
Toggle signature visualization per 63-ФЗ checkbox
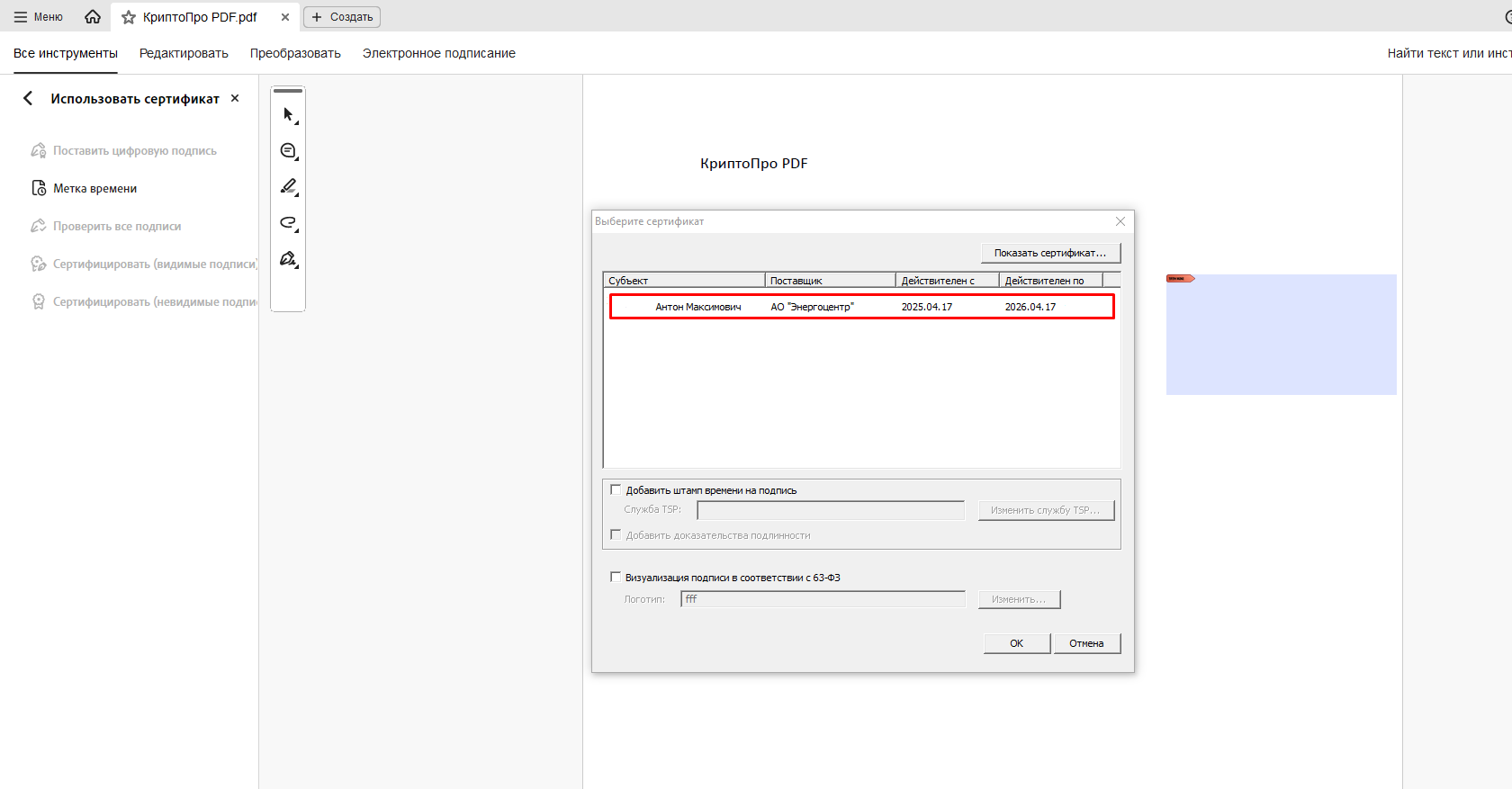[616, 578]
